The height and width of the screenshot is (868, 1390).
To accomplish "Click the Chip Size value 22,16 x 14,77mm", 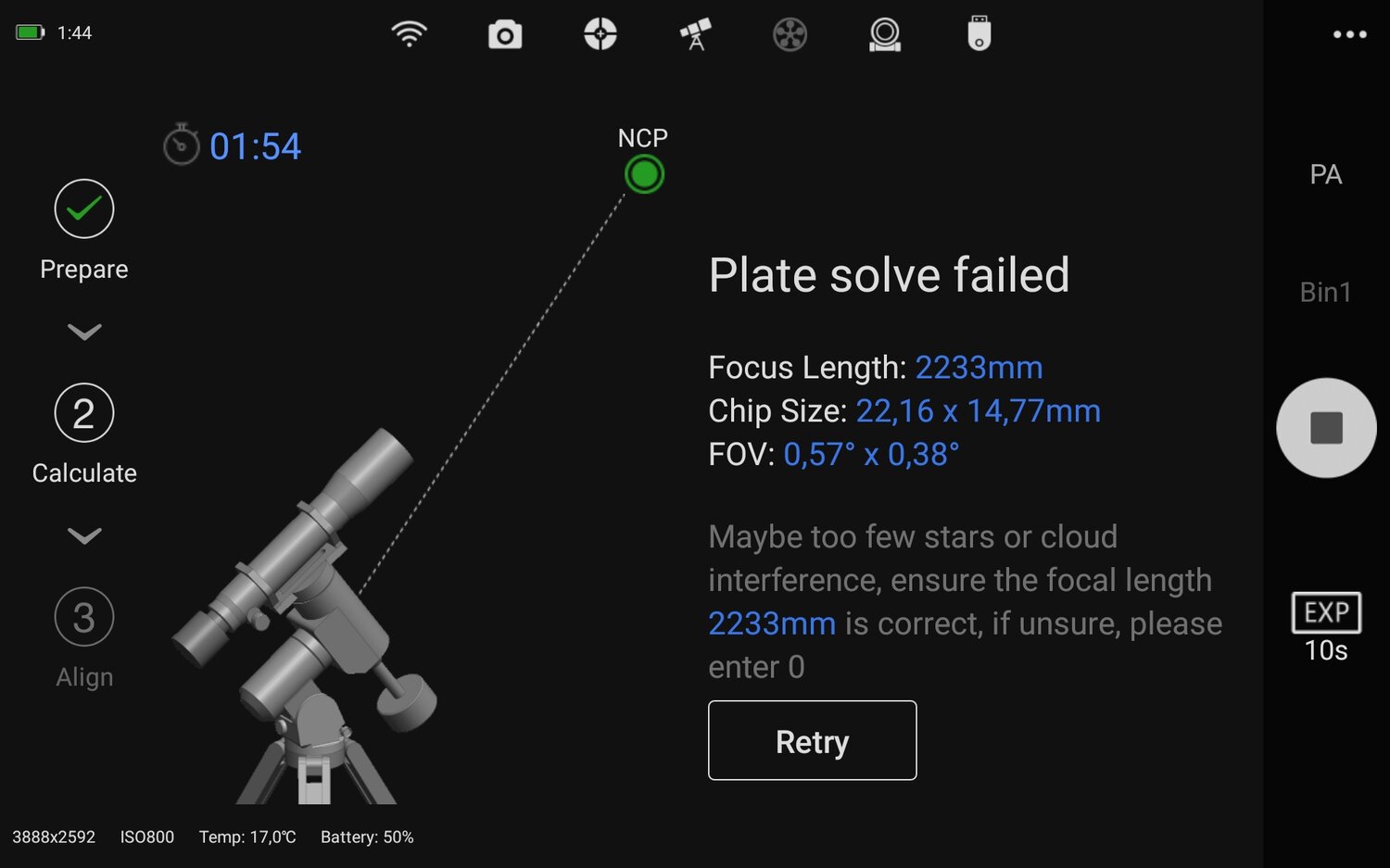I will [979, 410].
